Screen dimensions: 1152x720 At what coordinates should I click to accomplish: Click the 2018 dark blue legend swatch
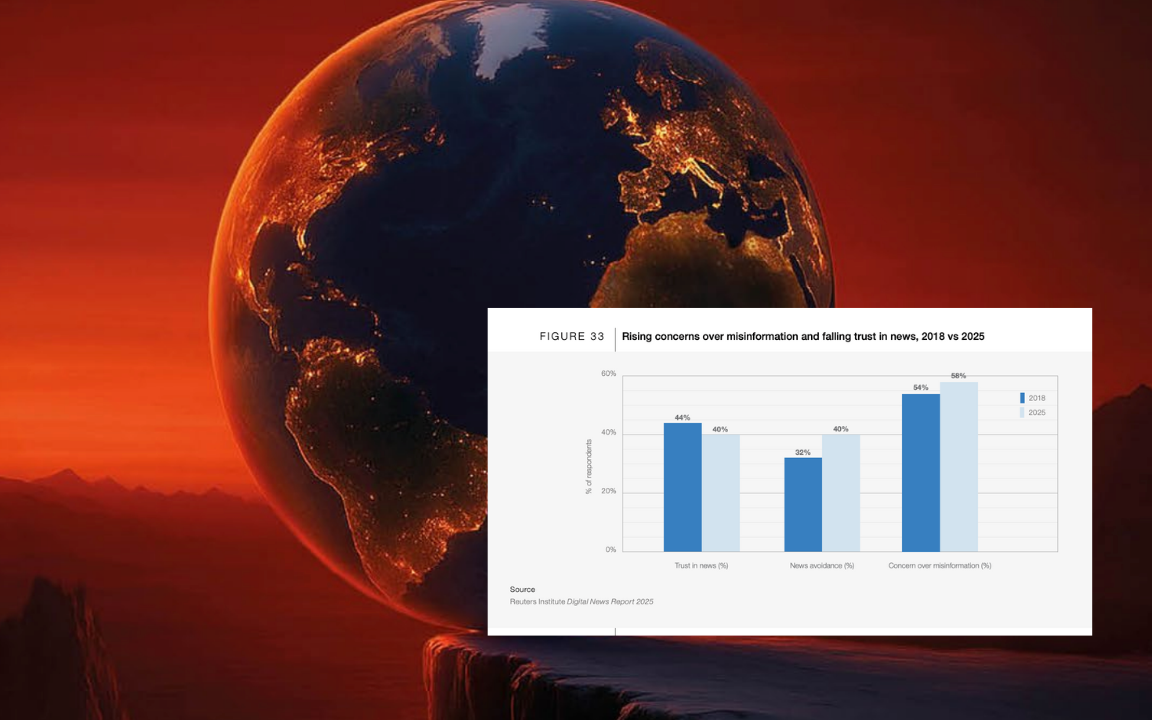point(1022,398)
